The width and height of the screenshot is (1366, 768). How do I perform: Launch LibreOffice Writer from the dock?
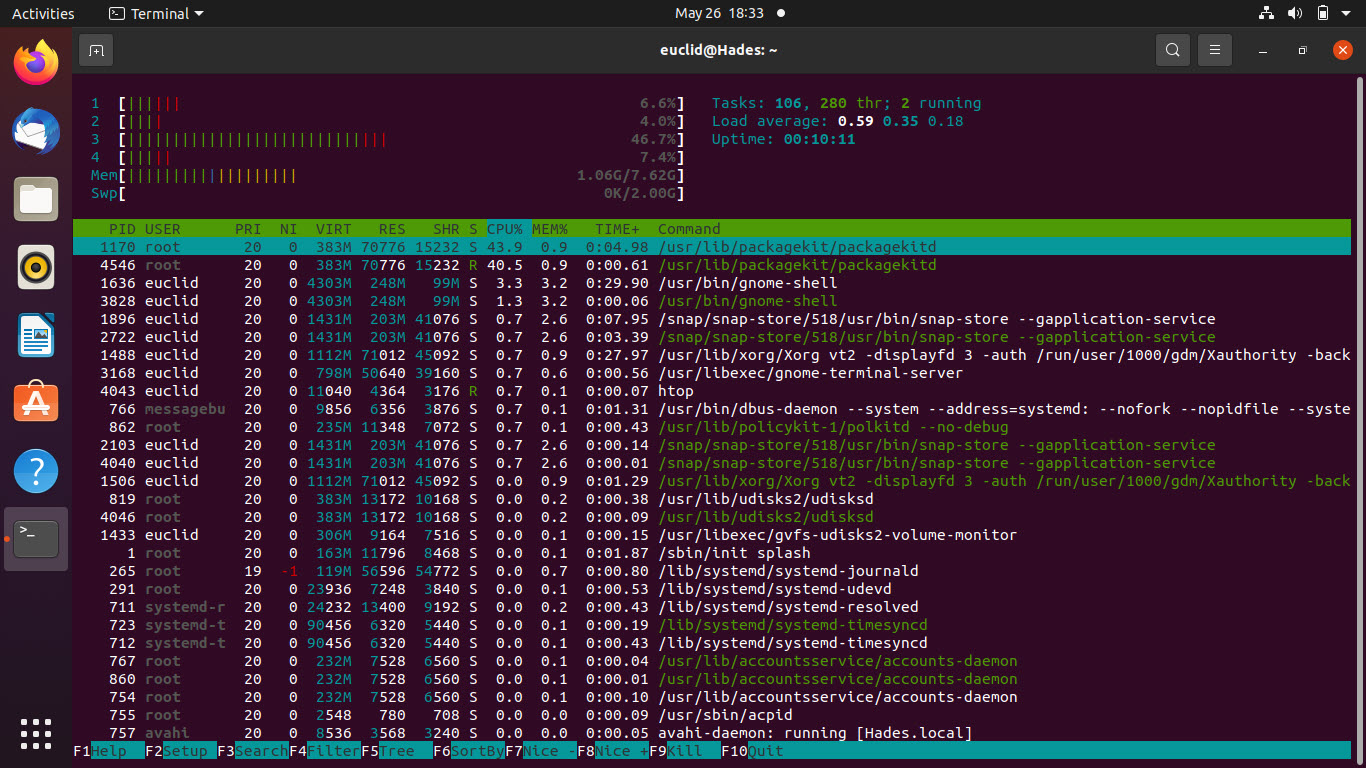click(x=36, y=335)
